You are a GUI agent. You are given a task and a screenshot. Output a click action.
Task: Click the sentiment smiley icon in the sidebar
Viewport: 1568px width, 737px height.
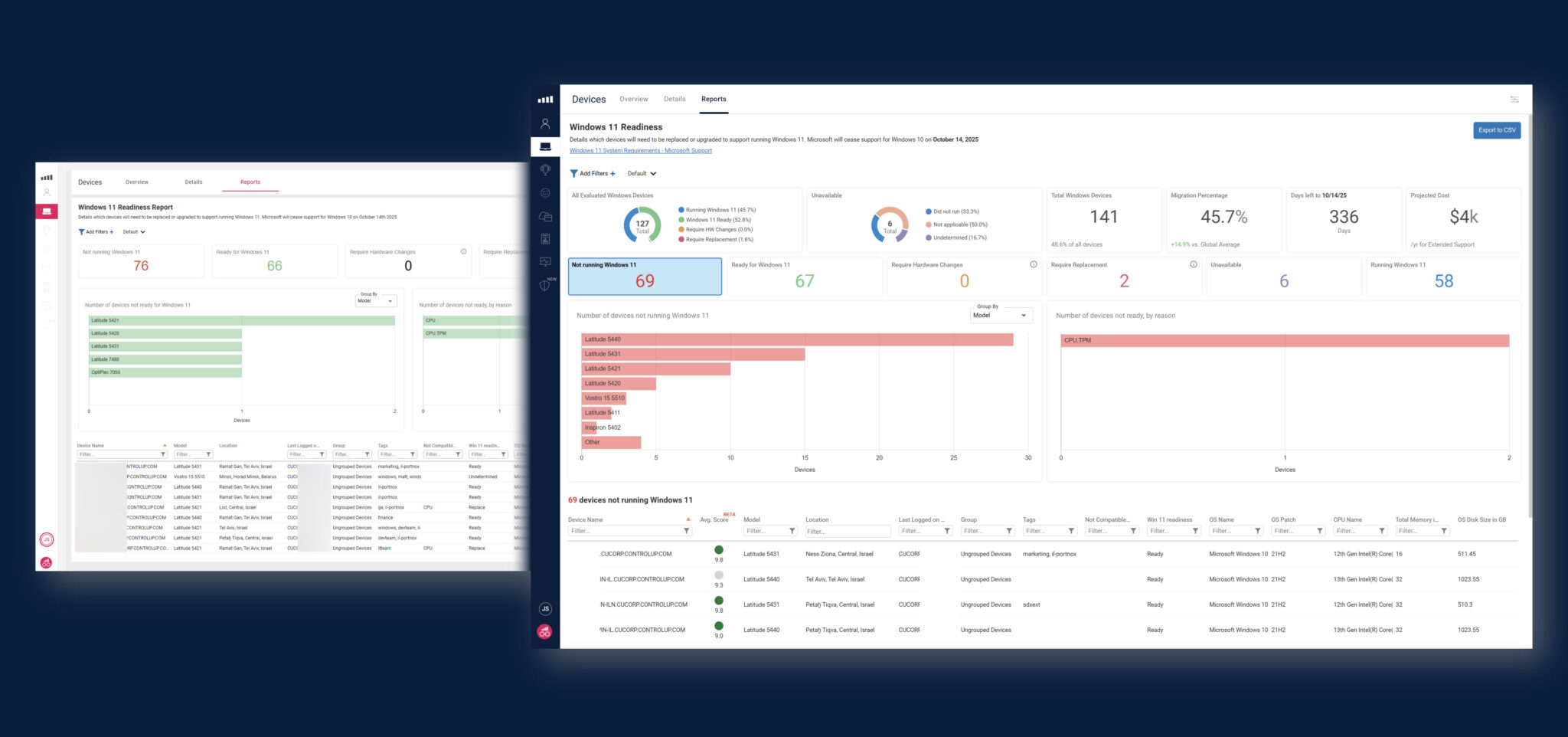(x=545, y=192)
